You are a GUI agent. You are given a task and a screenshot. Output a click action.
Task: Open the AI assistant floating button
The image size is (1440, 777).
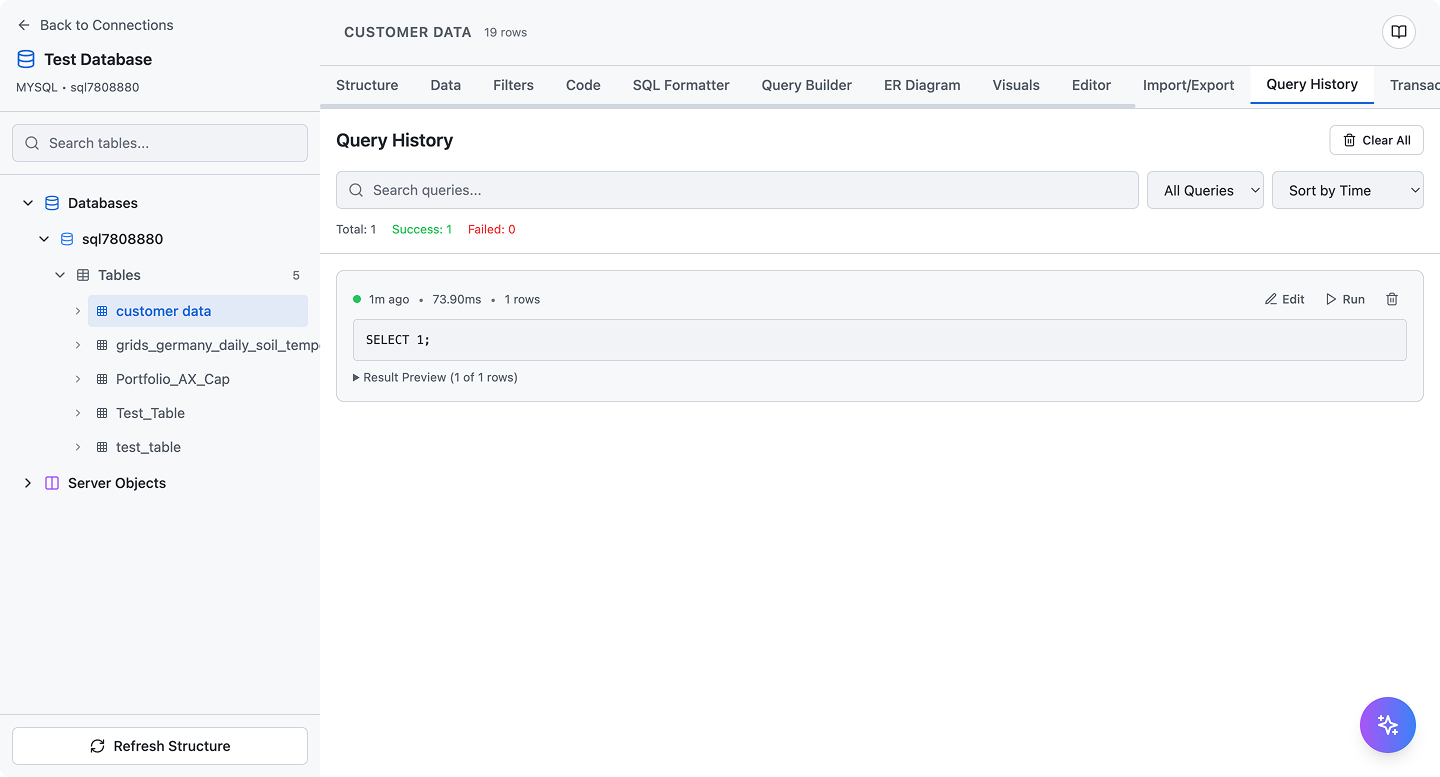click(1387, 724)
